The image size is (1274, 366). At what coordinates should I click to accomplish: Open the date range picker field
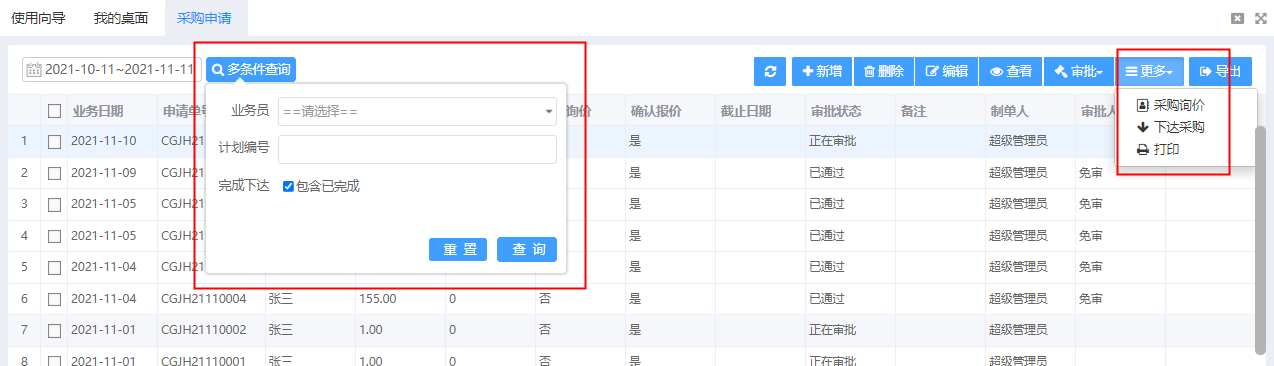112,70
